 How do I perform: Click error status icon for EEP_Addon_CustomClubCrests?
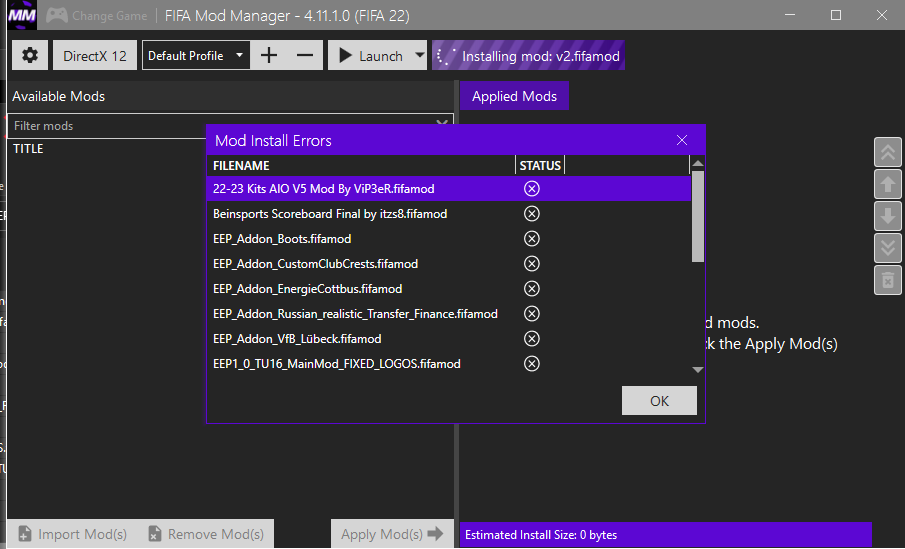click(532, 264)
